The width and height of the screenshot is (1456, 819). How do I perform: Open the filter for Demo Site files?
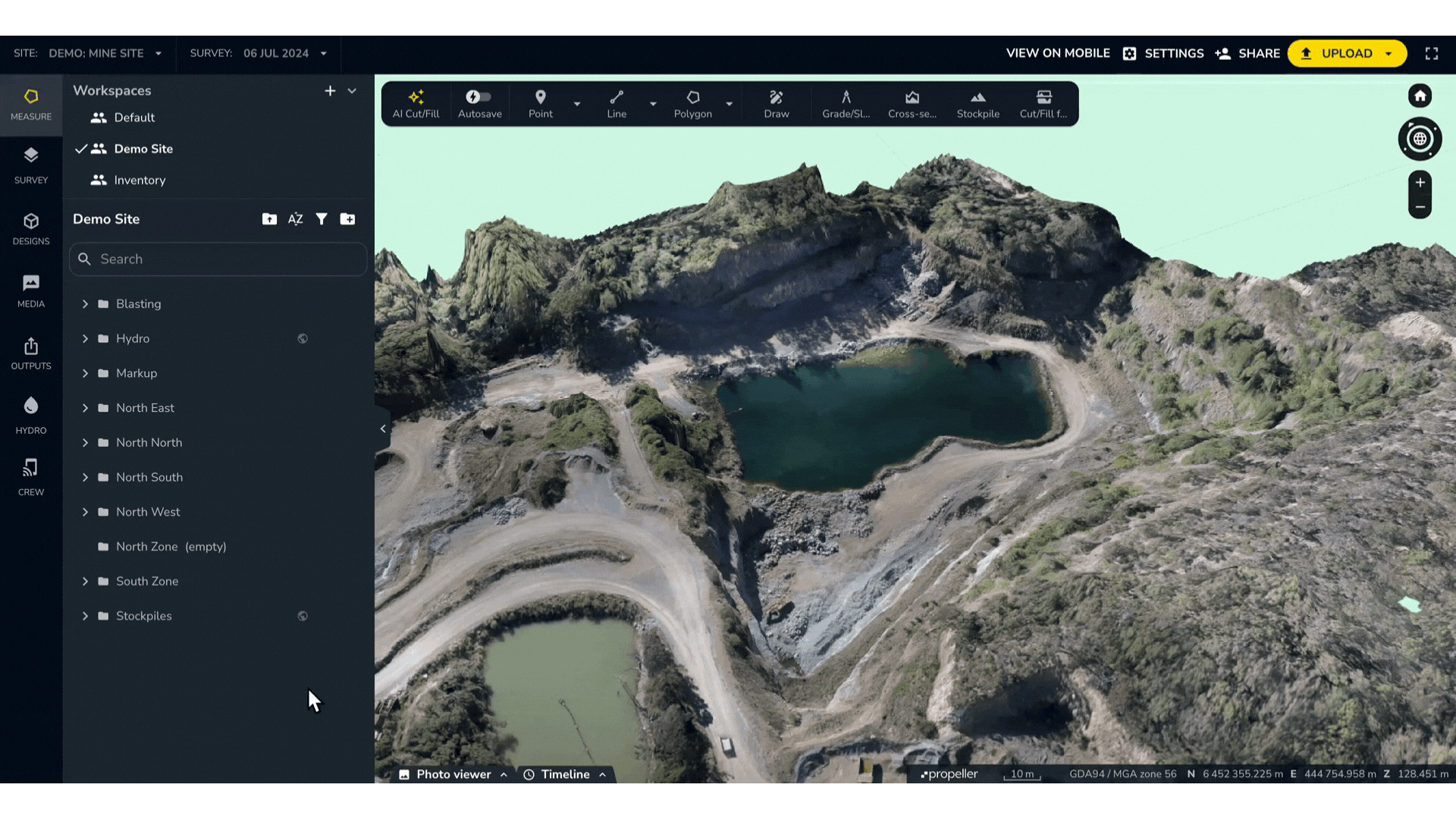322,218
